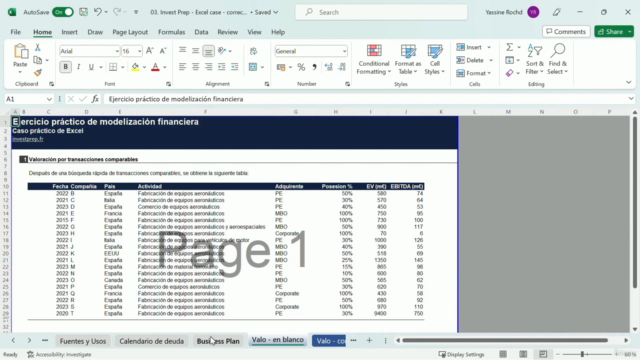Switch to Page Layout view icon
Image resolution: width=640 pixels, height=360 pixels.
[523, 354]
